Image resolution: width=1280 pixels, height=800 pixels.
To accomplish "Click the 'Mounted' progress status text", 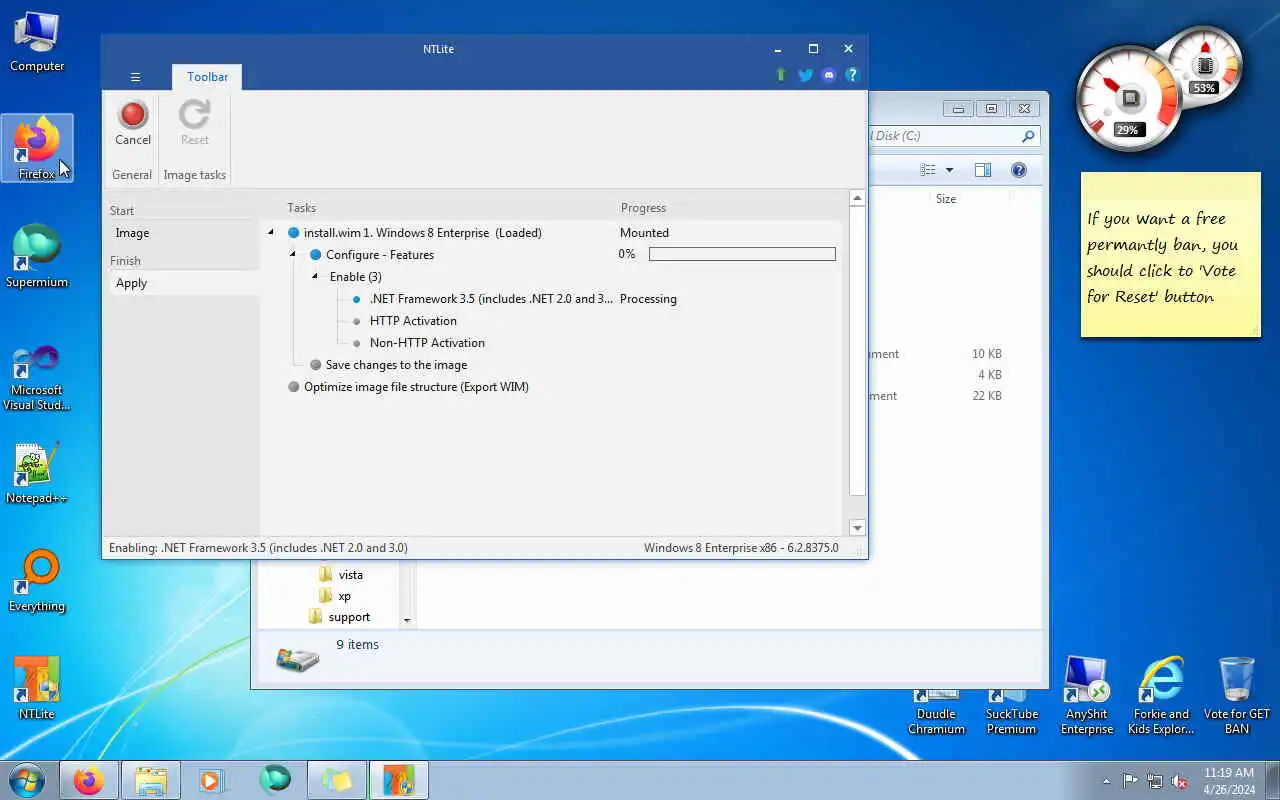I will pyautogui.click(x=644, y=233).
